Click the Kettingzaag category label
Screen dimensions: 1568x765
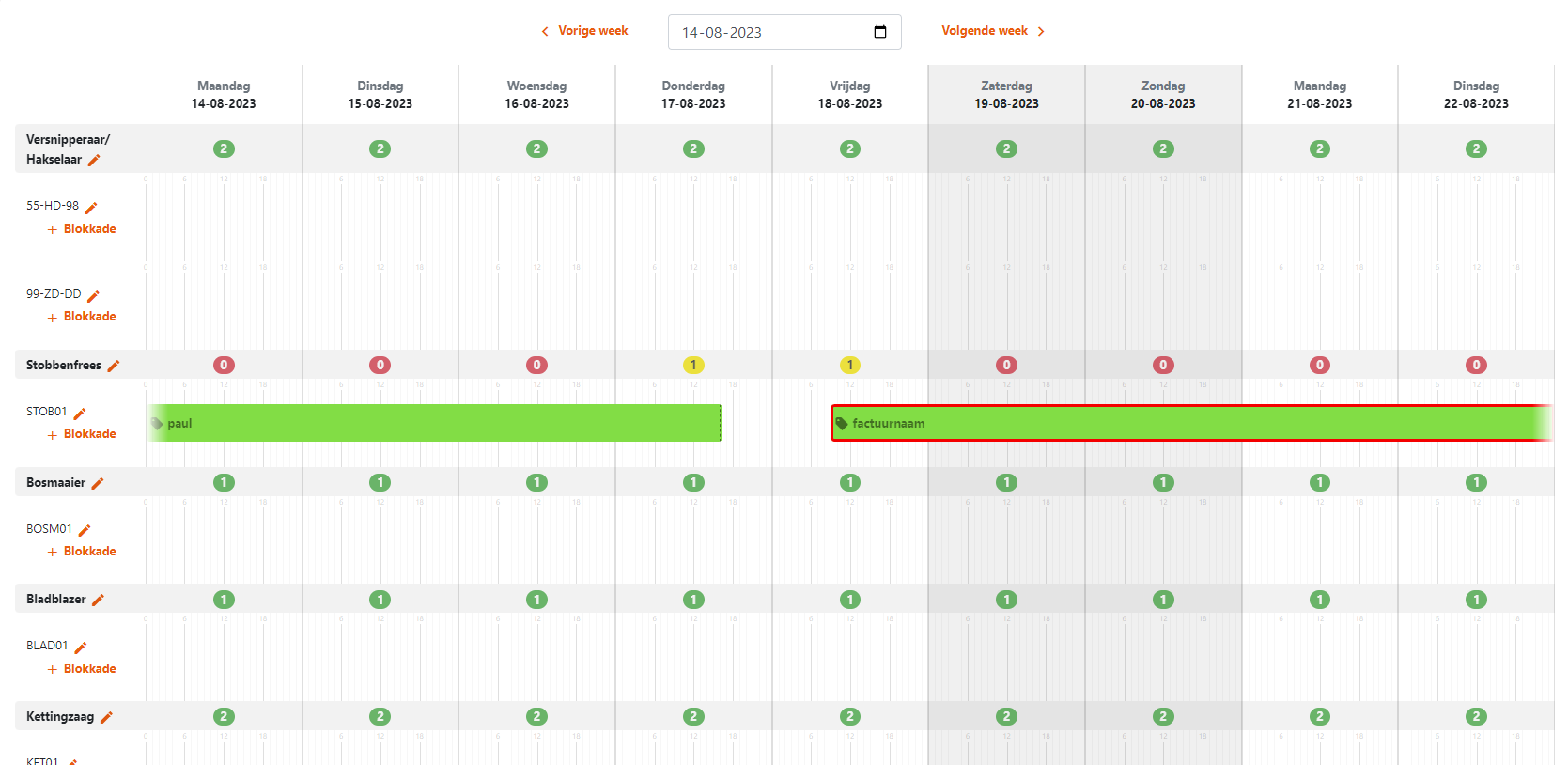pyautogui.click(x=60, y=717)
